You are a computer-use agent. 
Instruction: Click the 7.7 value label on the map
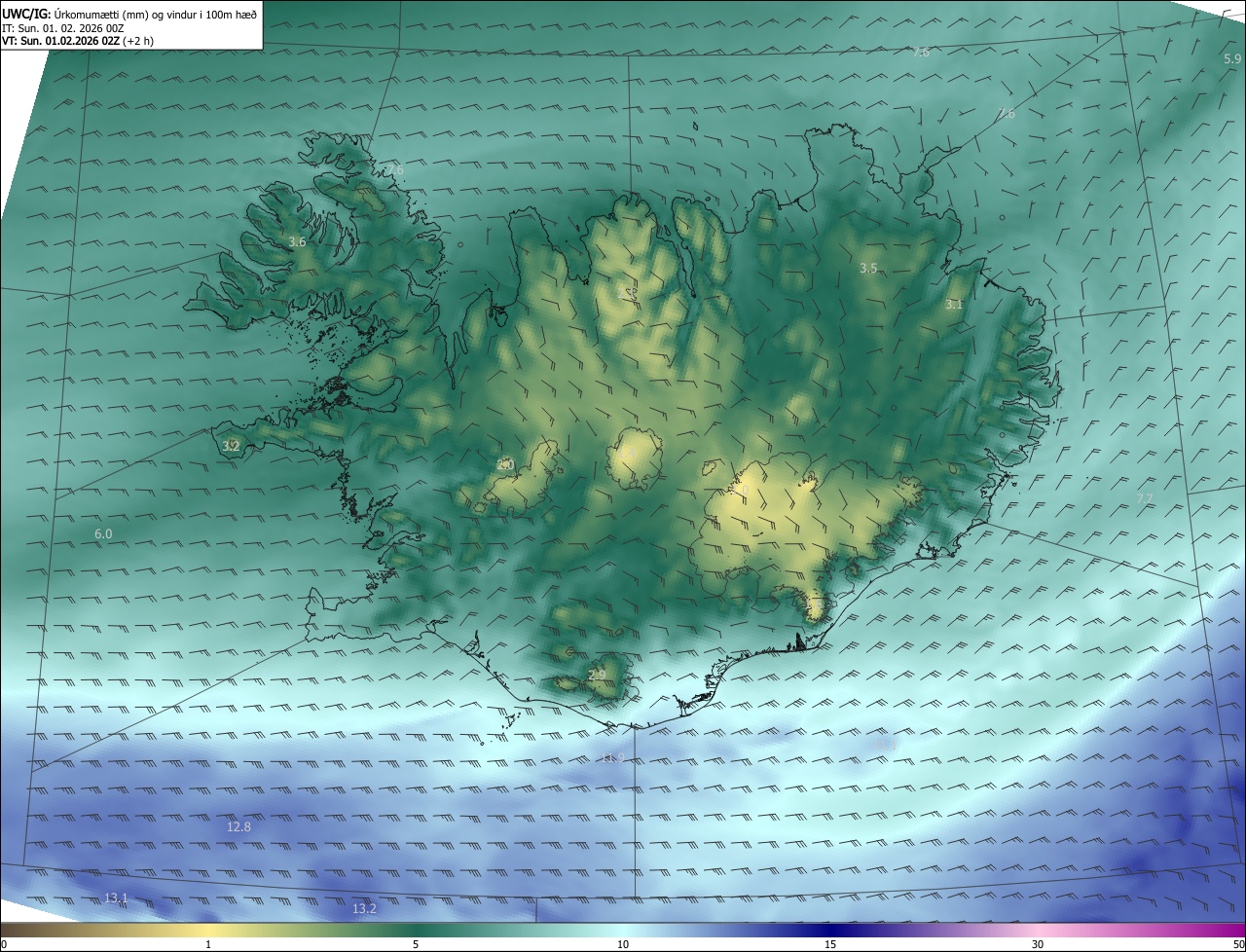[x=1145, y=499]
